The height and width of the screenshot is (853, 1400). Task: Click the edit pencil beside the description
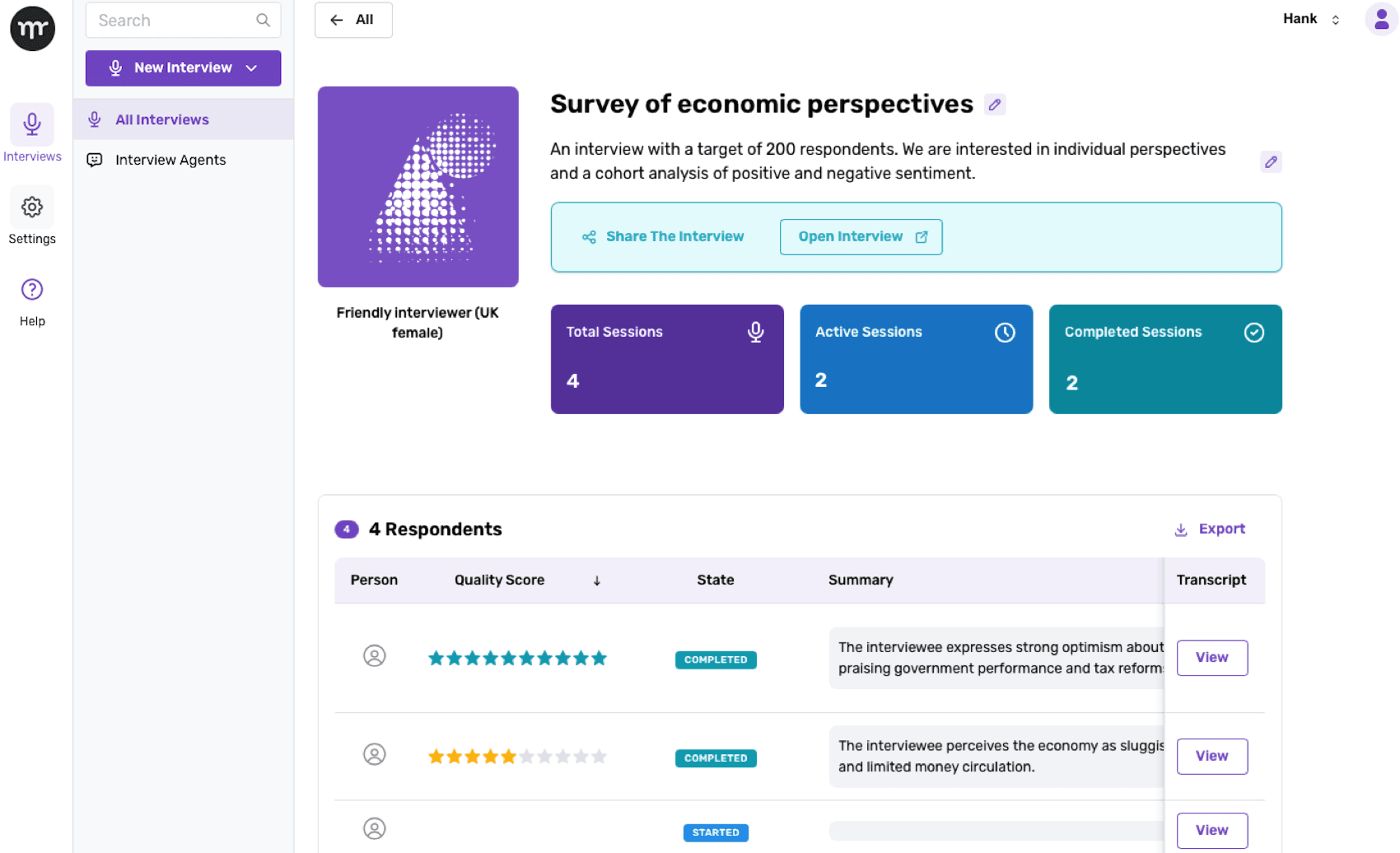1271,162
